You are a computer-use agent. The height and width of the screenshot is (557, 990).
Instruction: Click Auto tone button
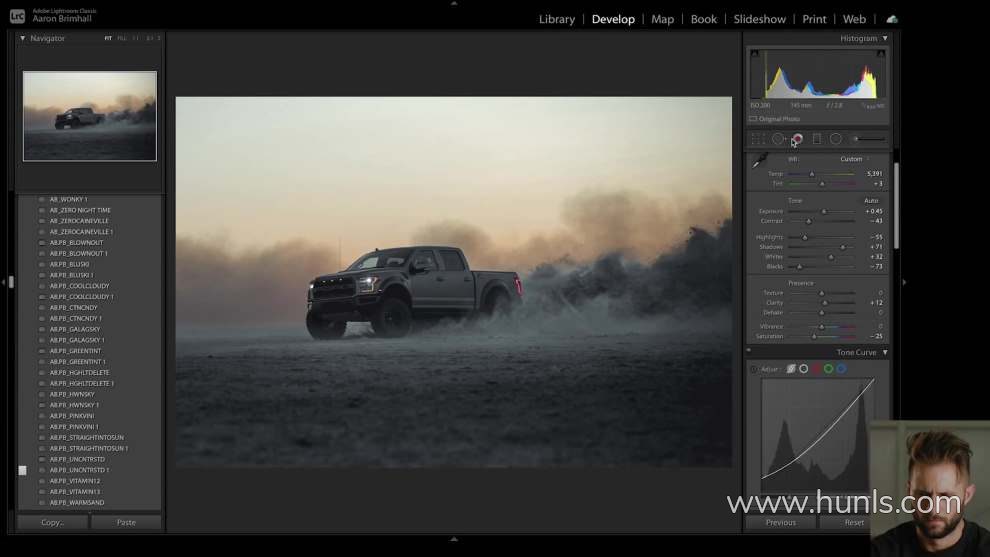[871, 201]
